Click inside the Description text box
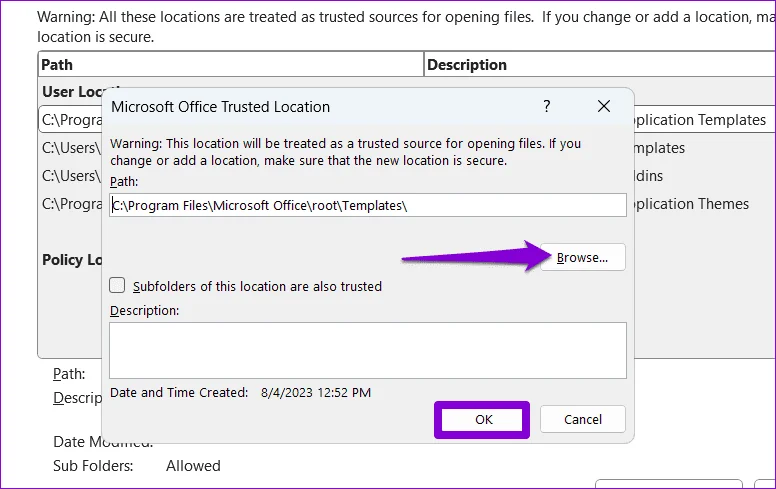Screen dimensions: 776x489 [x=368, y=350]
